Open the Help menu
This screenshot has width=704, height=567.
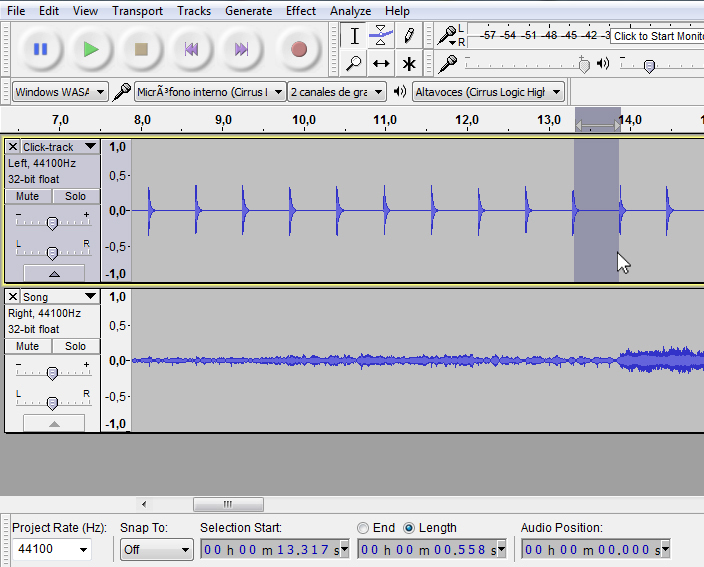pos(397,11)
